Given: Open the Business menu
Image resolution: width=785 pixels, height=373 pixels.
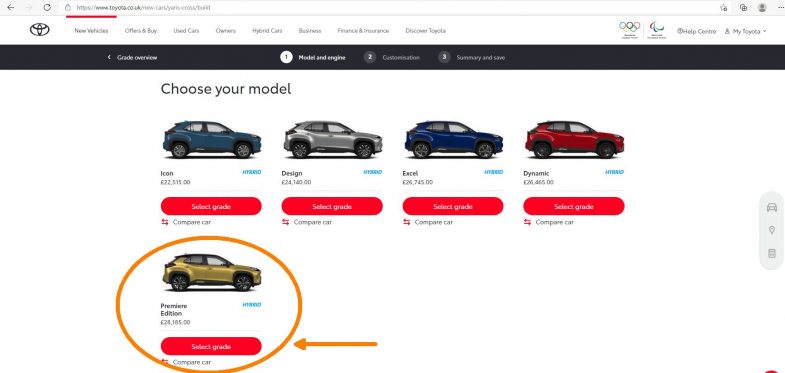Looking at the screenshot, I should tap(310, 31).
